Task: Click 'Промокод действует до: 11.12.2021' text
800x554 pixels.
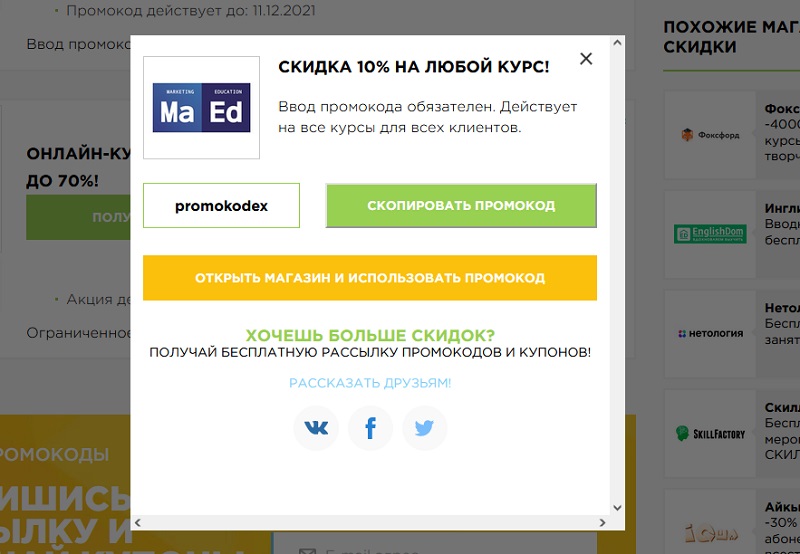Action: (x=191, y=11)
